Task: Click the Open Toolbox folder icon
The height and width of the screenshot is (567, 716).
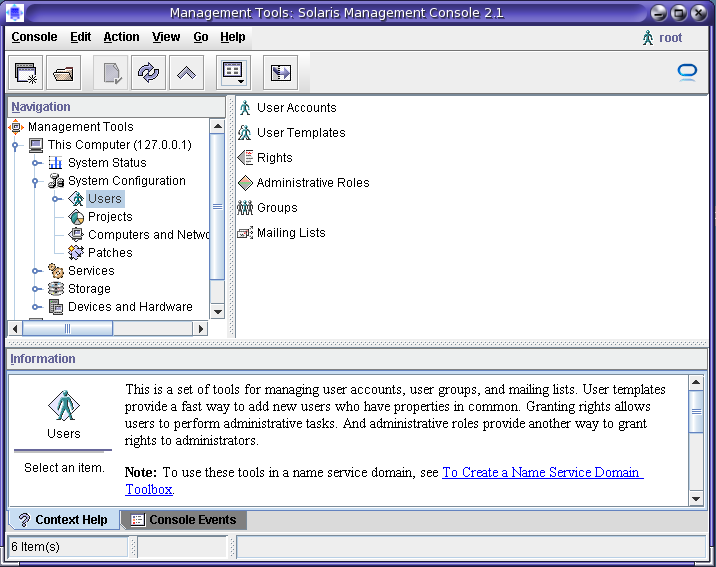Action: tap(63, 73)
